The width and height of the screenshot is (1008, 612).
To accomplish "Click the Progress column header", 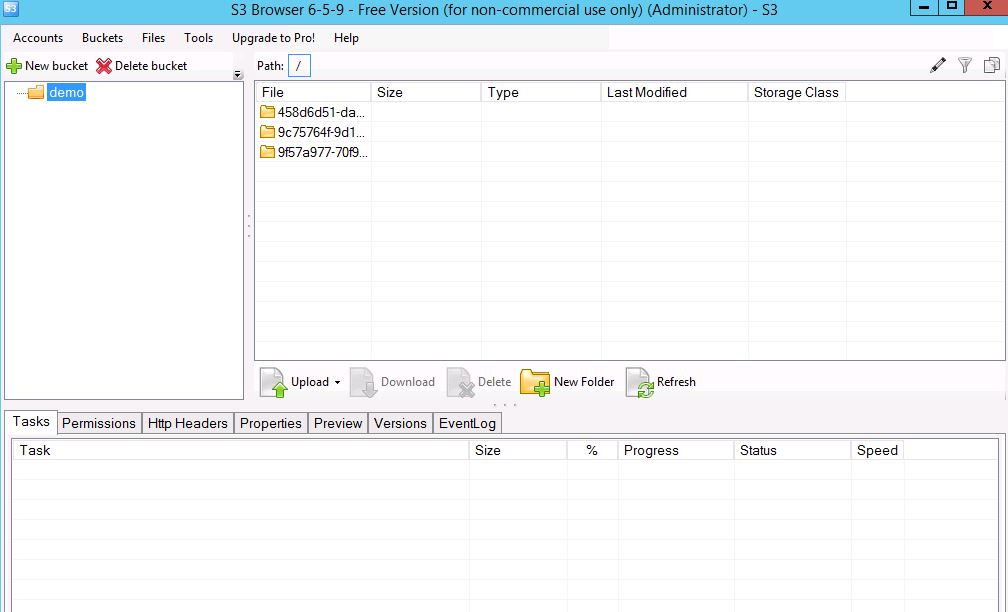I will point(676,450).
